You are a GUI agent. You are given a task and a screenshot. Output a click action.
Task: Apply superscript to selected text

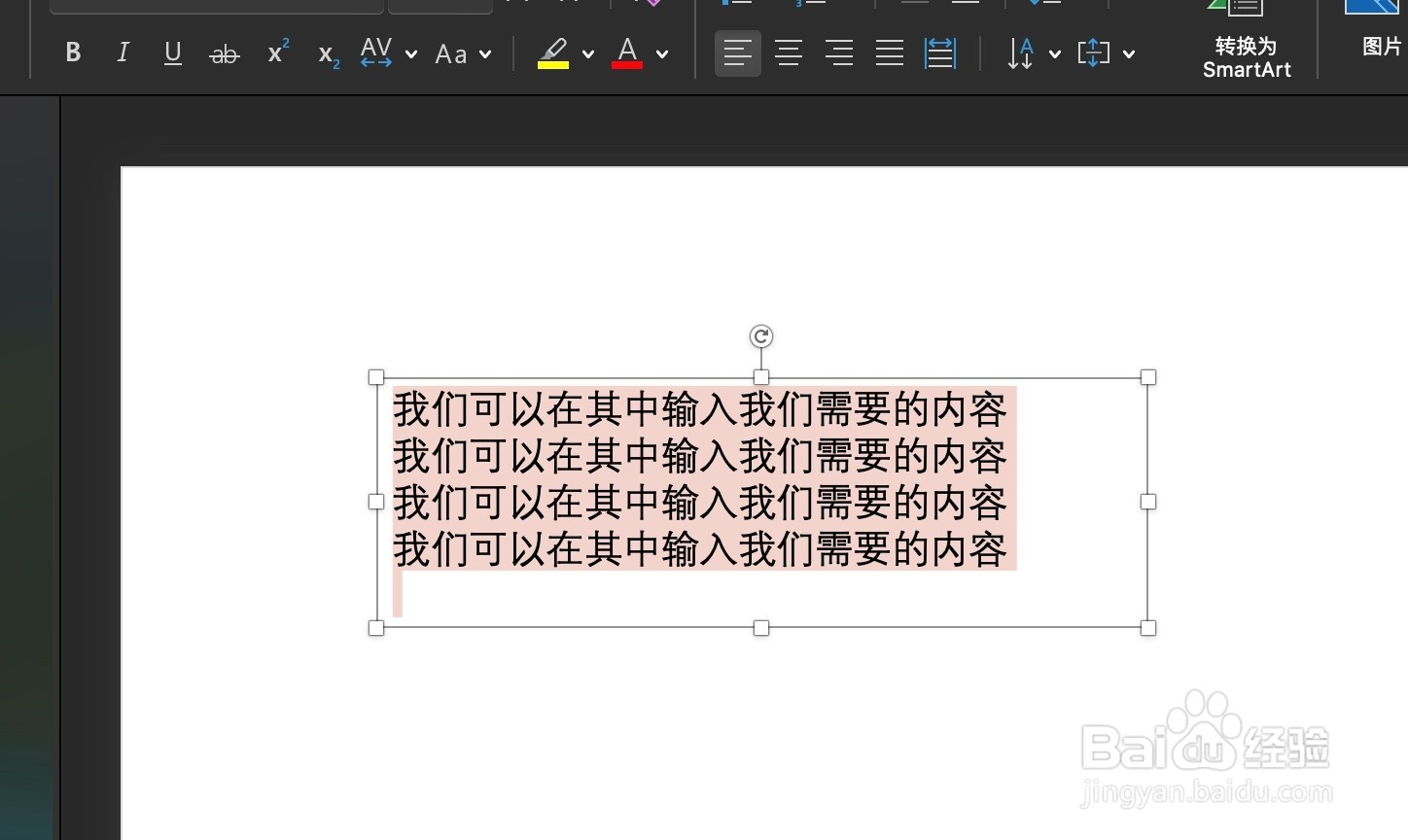(278, 52)
